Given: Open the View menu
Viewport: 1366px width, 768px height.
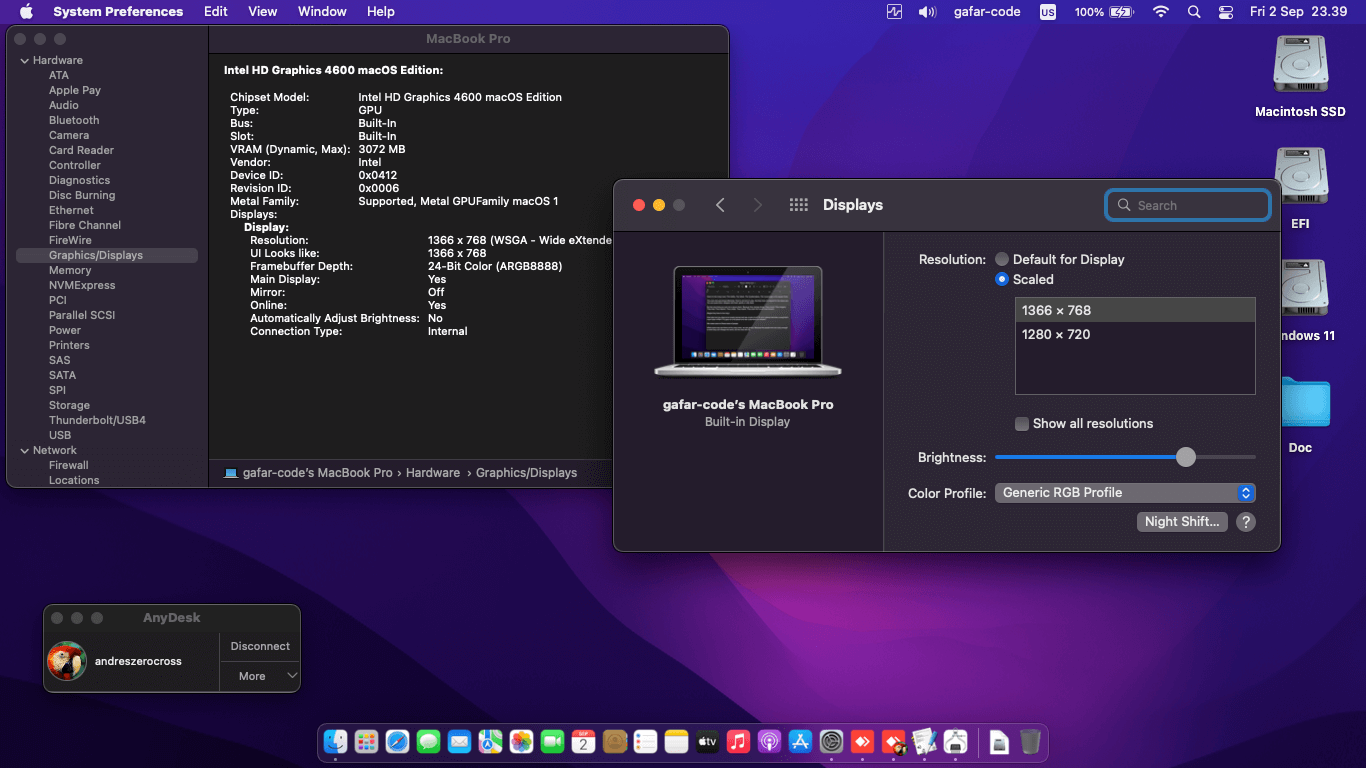Looking at the screenshot, I should coord(263,12).
